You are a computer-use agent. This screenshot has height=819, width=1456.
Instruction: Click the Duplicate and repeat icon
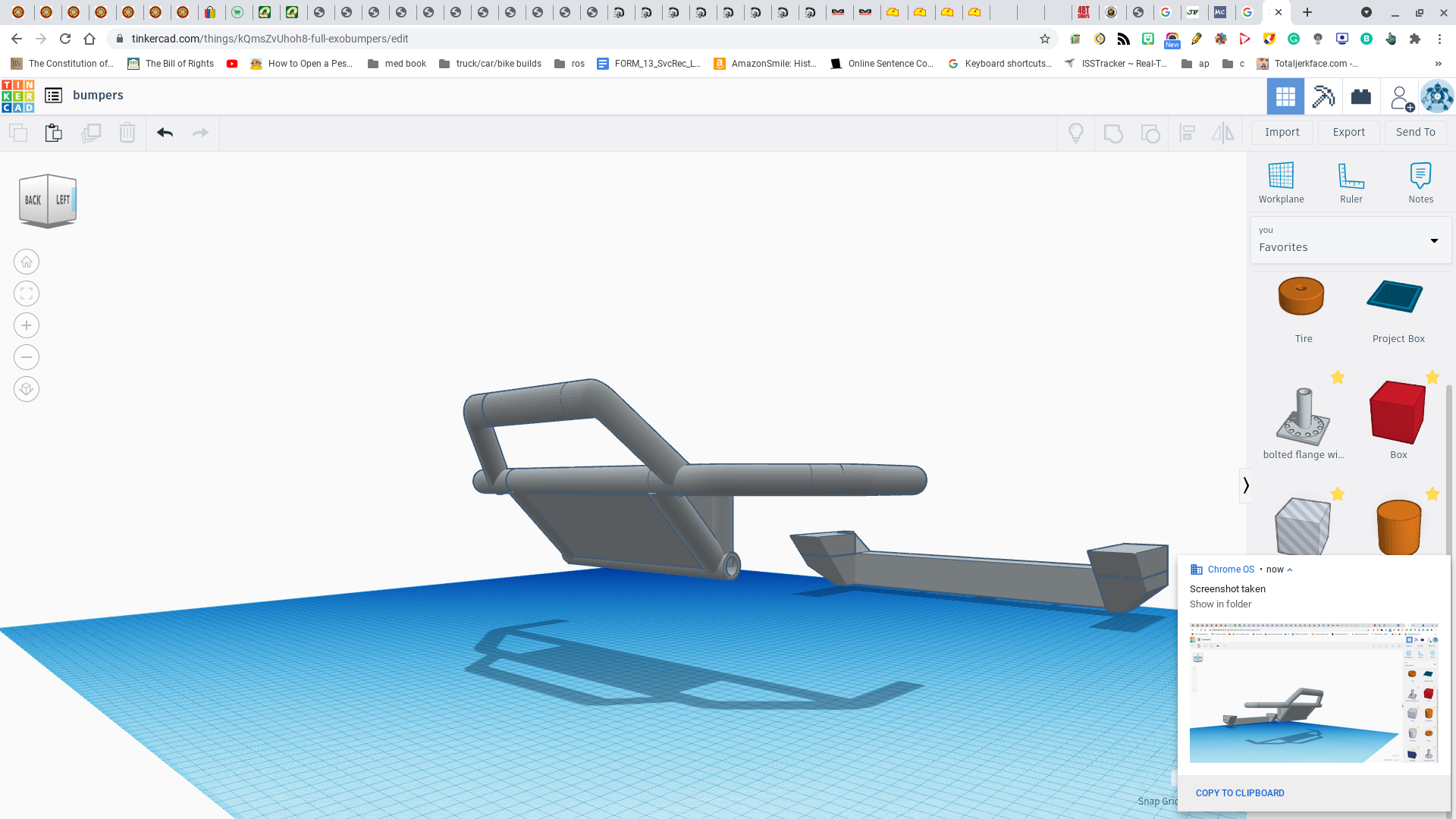point(91,133)
